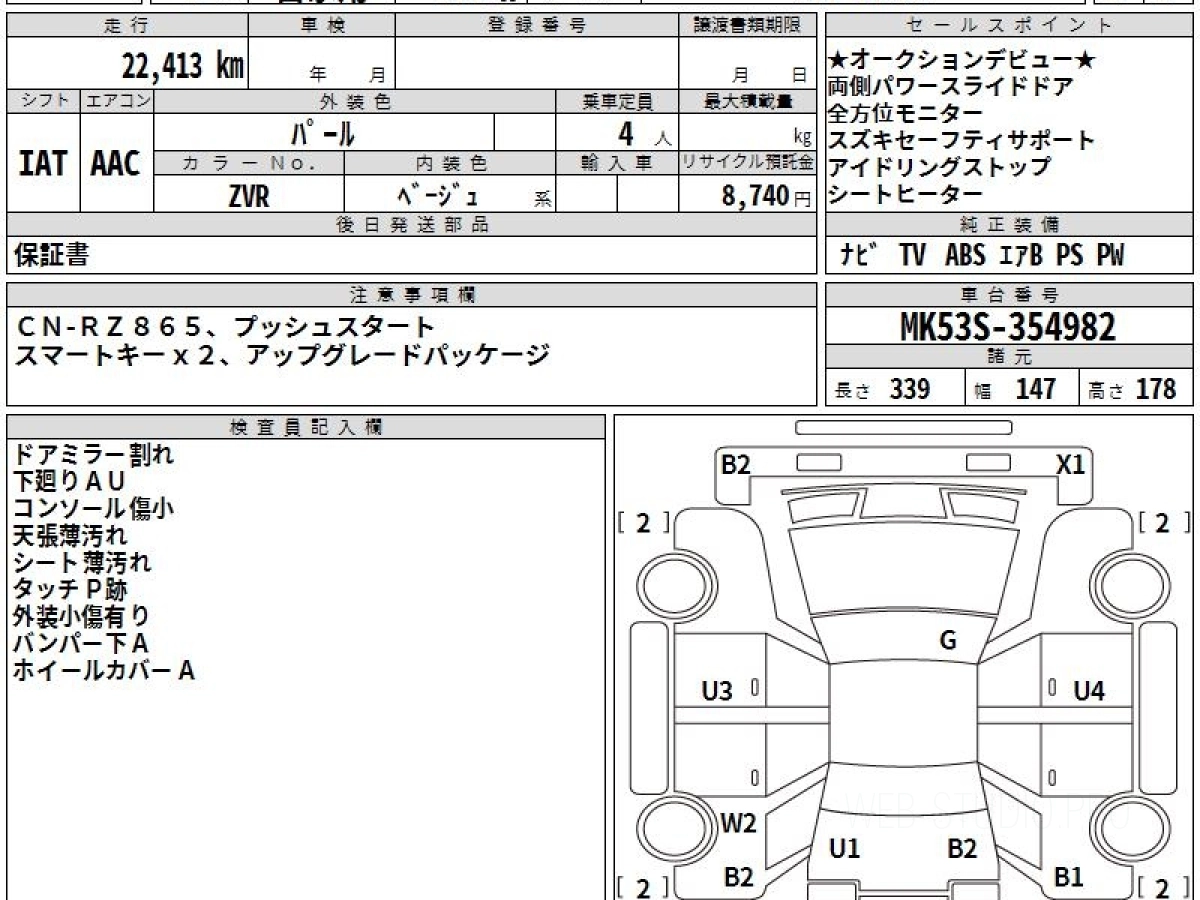Select the width value 147

coord(1035,389)
